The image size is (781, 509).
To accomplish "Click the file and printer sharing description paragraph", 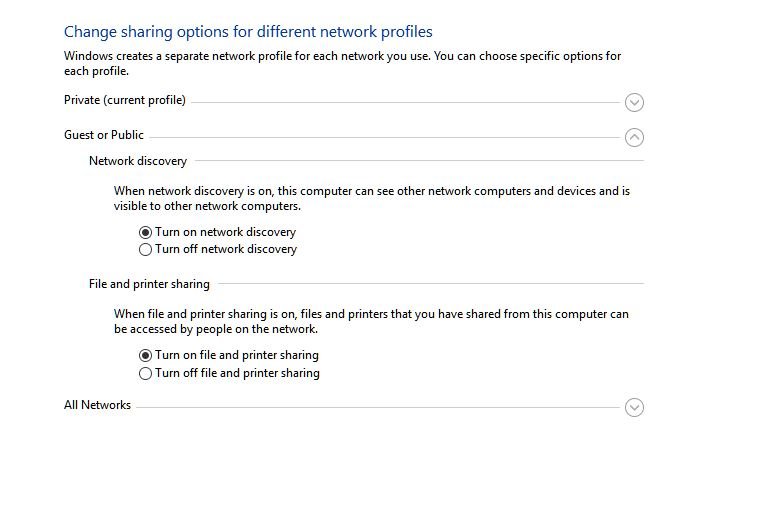I will pyautogui.click(x=371, y=321).
